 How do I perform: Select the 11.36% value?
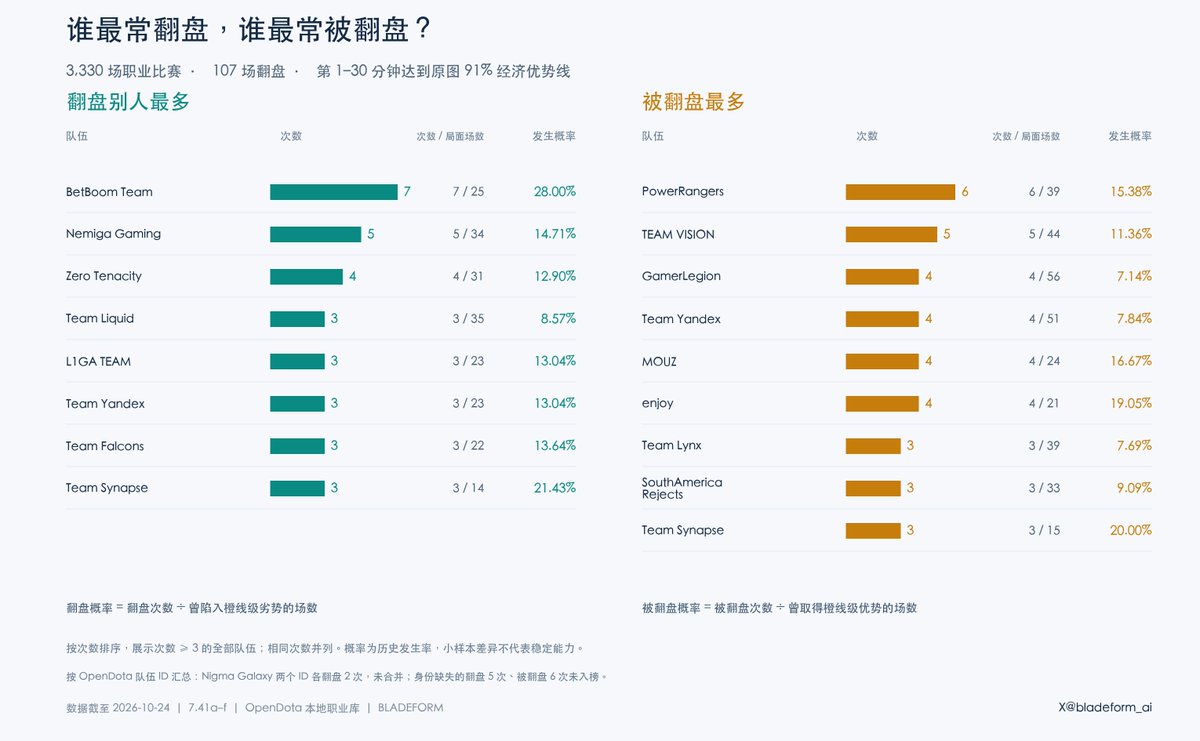pos(1131,234)
